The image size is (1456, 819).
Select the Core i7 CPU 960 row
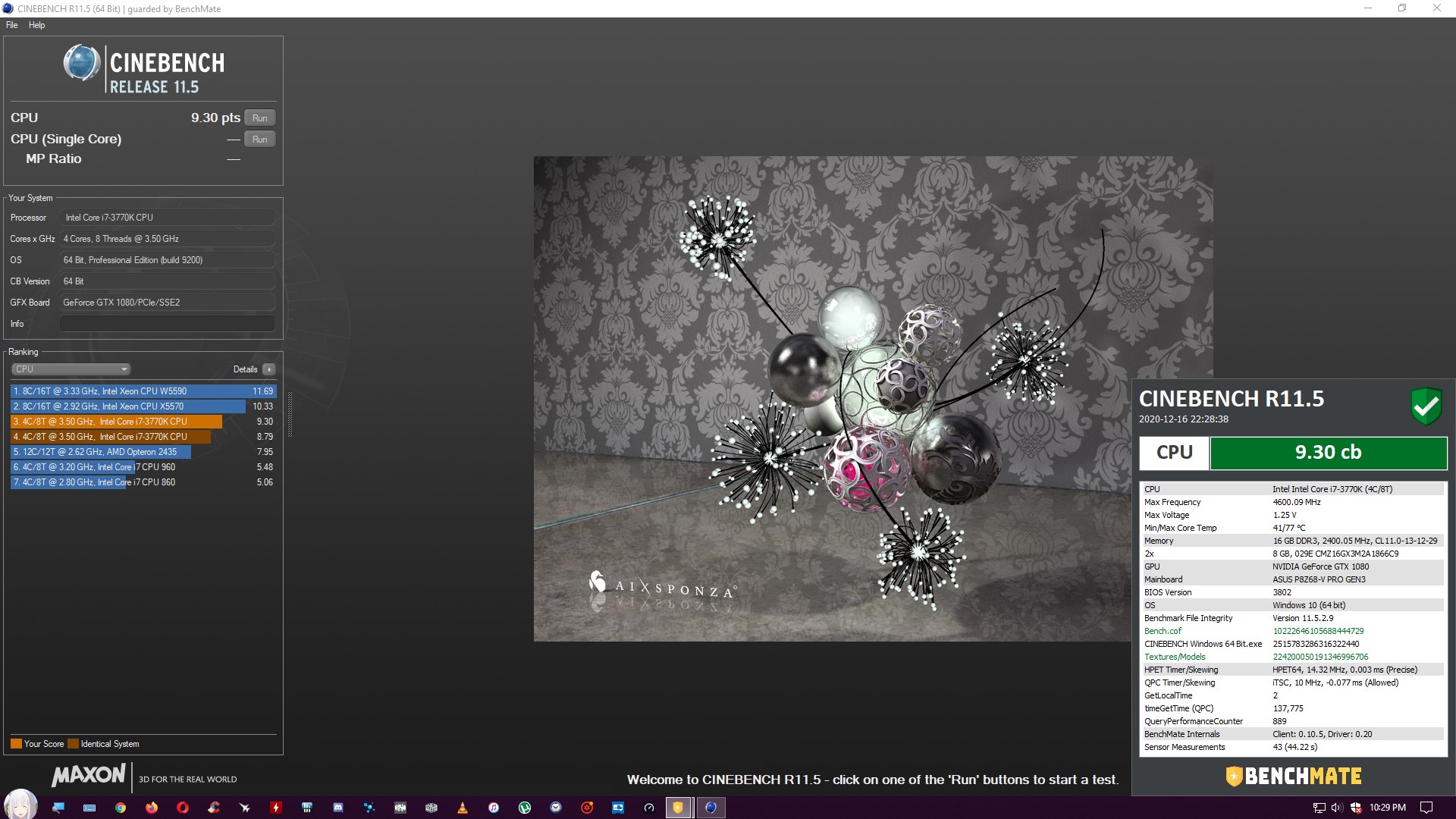pyautogui.click(x=143, y=467)
